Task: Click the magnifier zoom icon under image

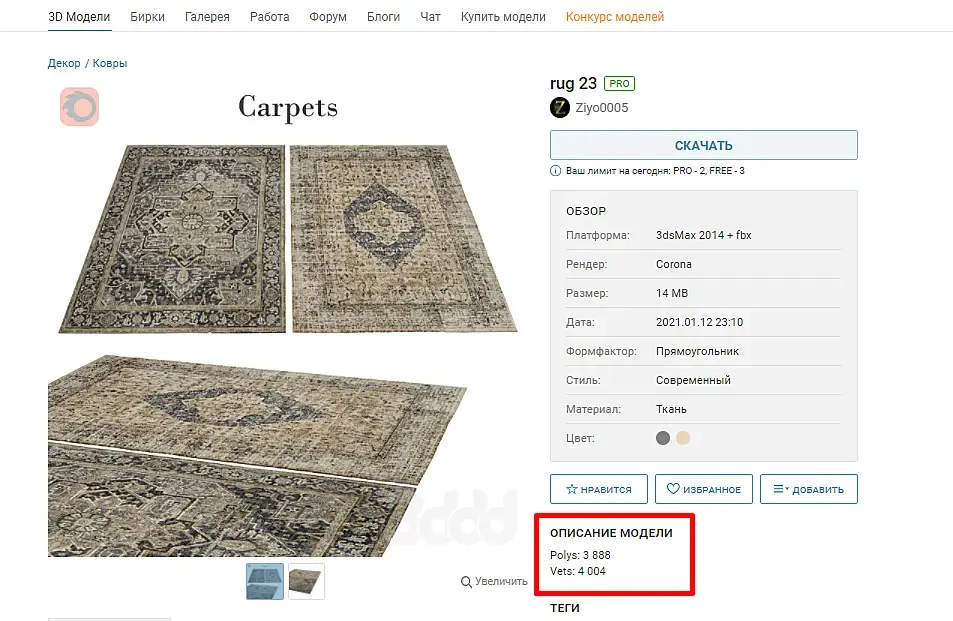Action: point(466,581)
